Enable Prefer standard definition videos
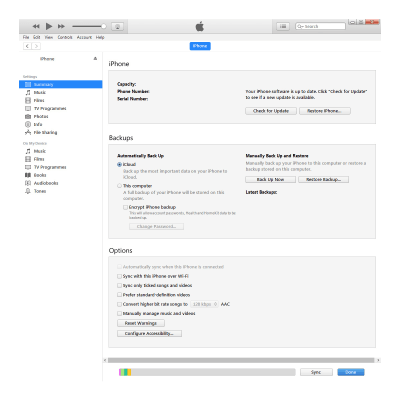Image resolution: width=400 pixels, height=400 pixels. click(119, 295)
